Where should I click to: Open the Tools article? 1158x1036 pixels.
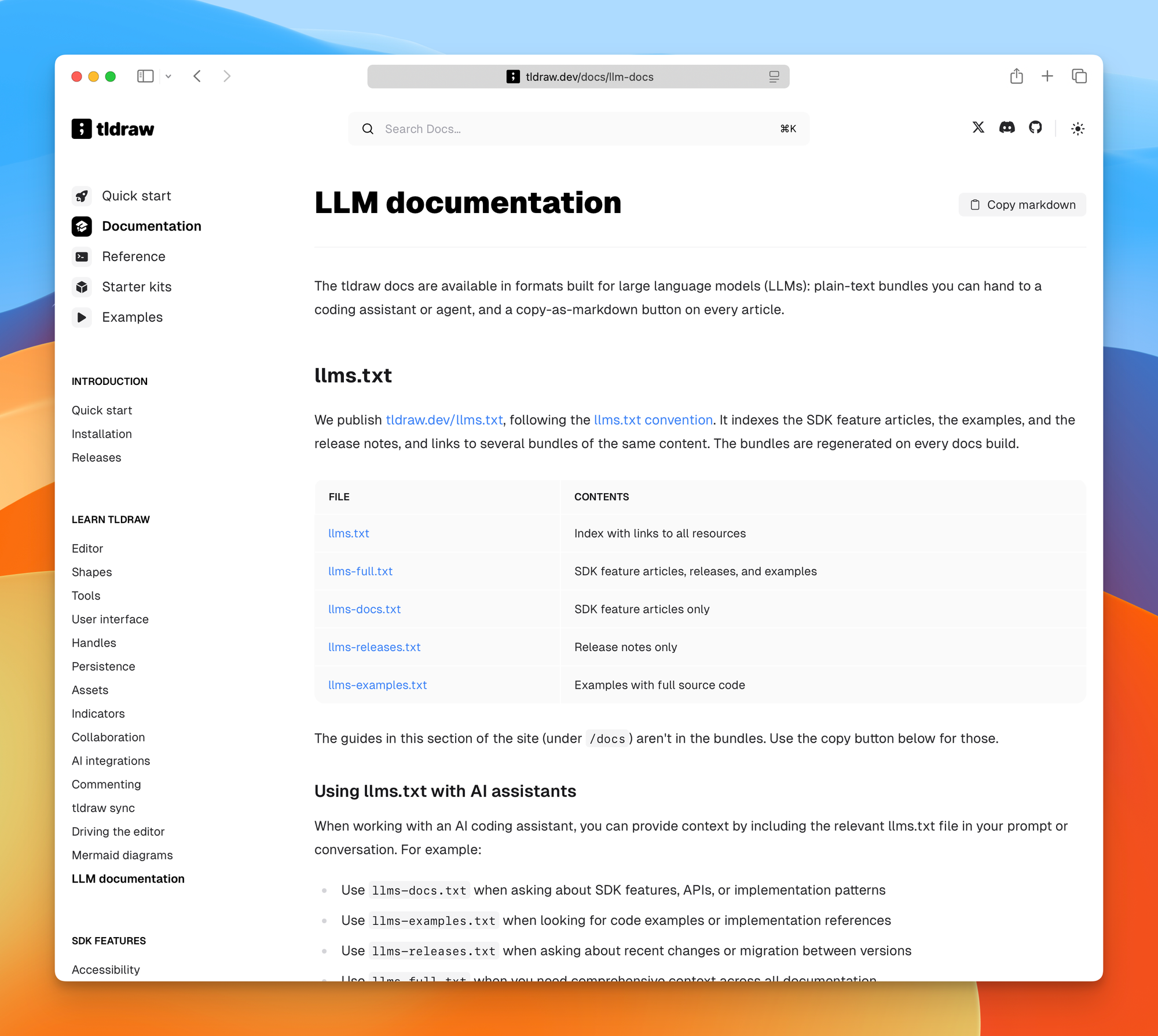[86, 596]
